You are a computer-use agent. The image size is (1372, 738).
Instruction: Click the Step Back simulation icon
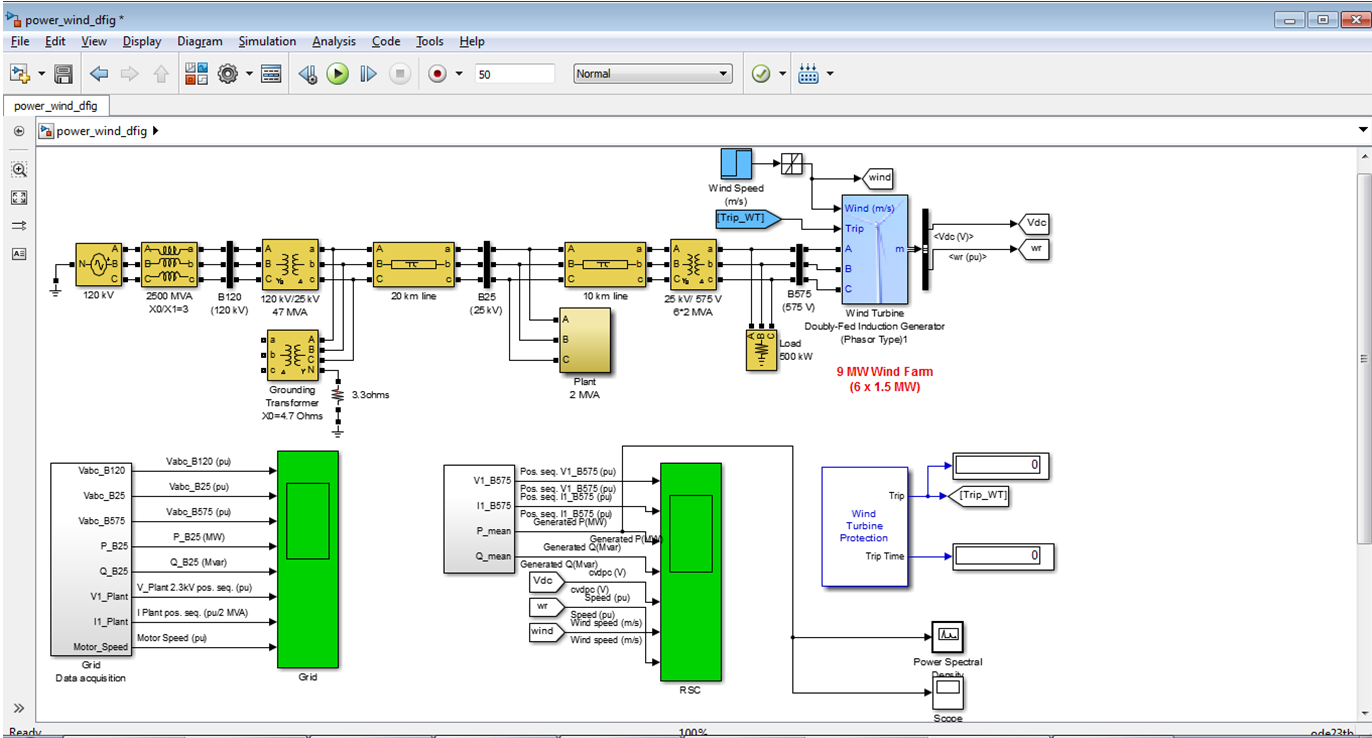308,74
